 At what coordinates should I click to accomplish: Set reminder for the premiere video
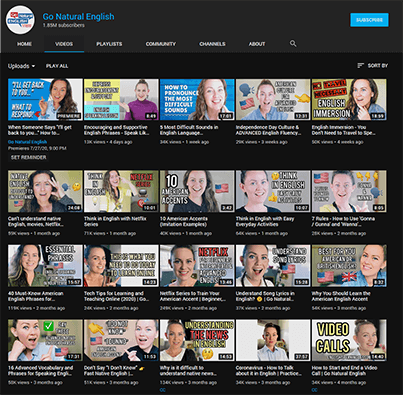[x=29, y=157]
